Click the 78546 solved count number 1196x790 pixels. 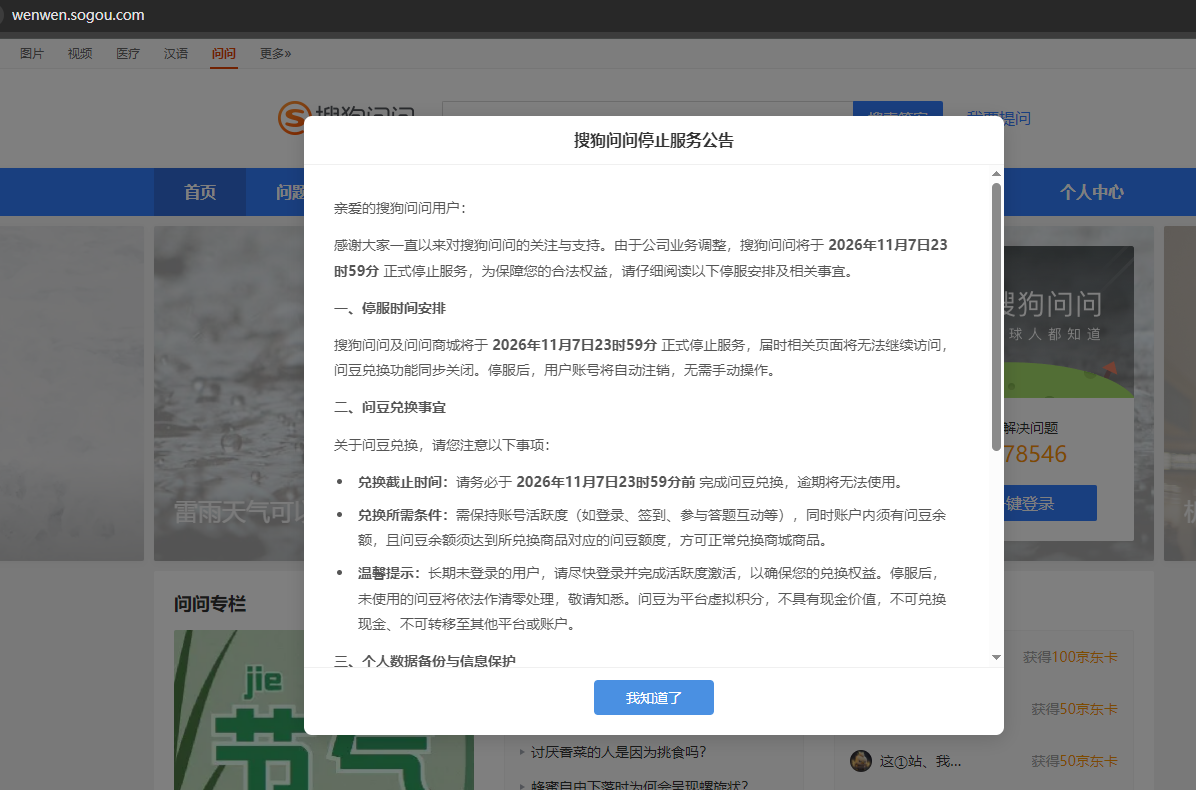1035,454
